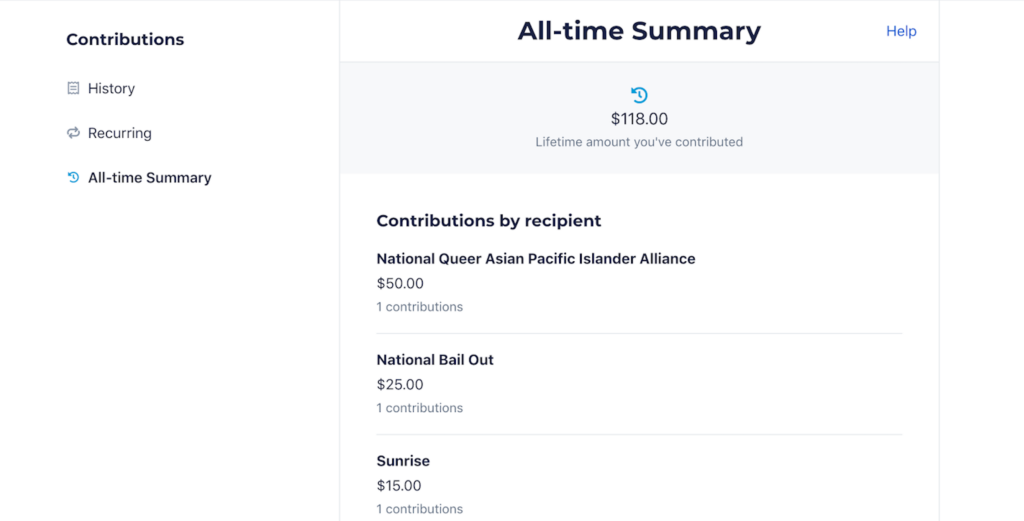This screenshot has height=521, width=1024.
Task: Open the Help link
Action: click(901, 31)
